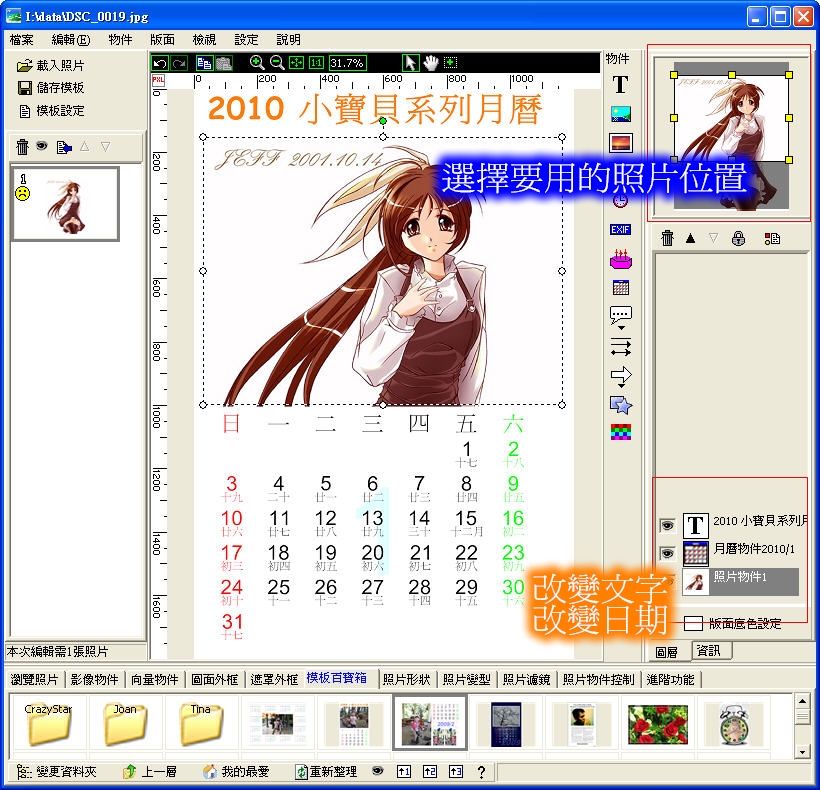This screenshot has height=790, width=820.
Task: Toggle the eye icon in the photo list toolbar
Action: pos(42,146)
